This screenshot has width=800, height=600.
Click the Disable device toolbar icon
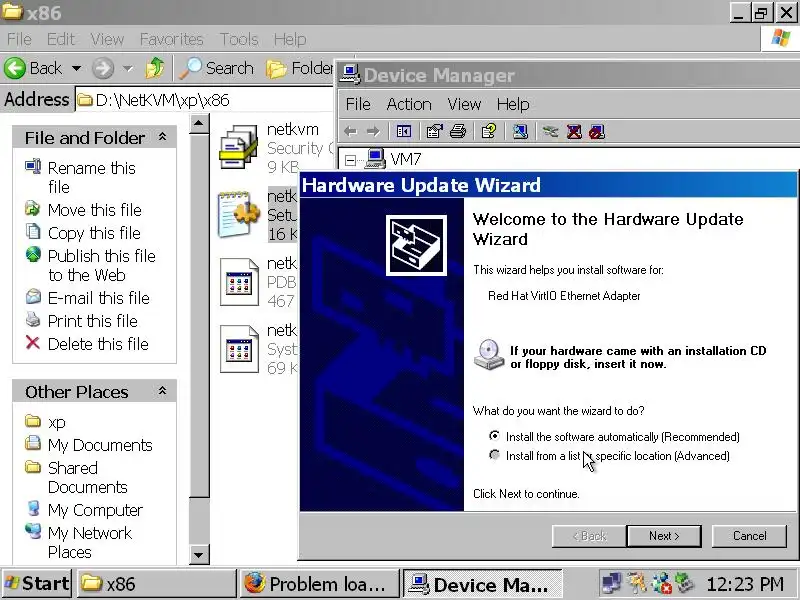click(x=596, y=132)
